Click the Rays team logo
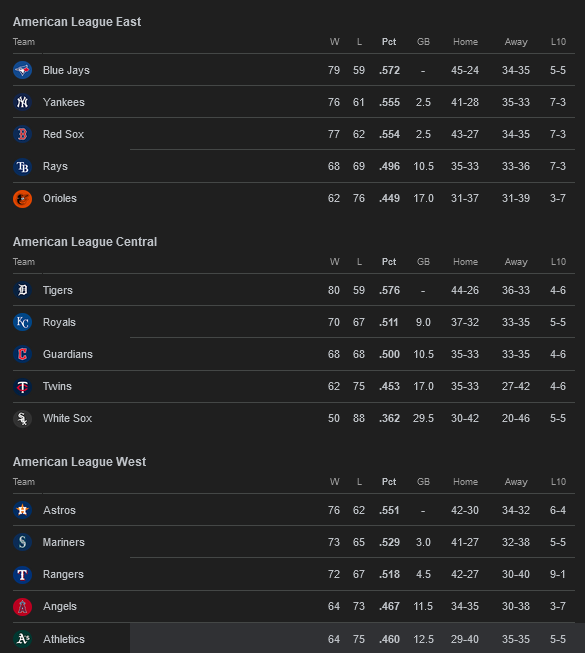Image resolution: width=585 pixels, height=653 pixels. pyautogui.click(x=22, y=167)
